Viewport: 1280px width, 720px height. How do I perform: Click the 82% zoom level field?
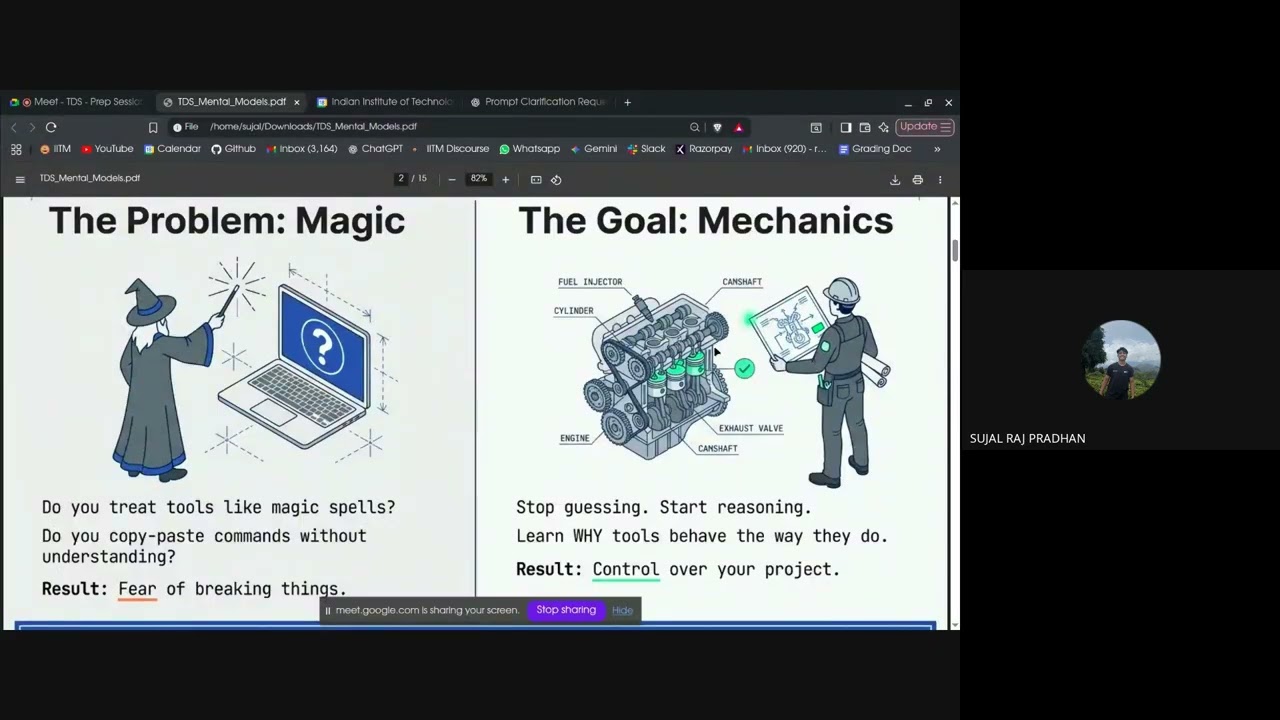click(479, 179)
